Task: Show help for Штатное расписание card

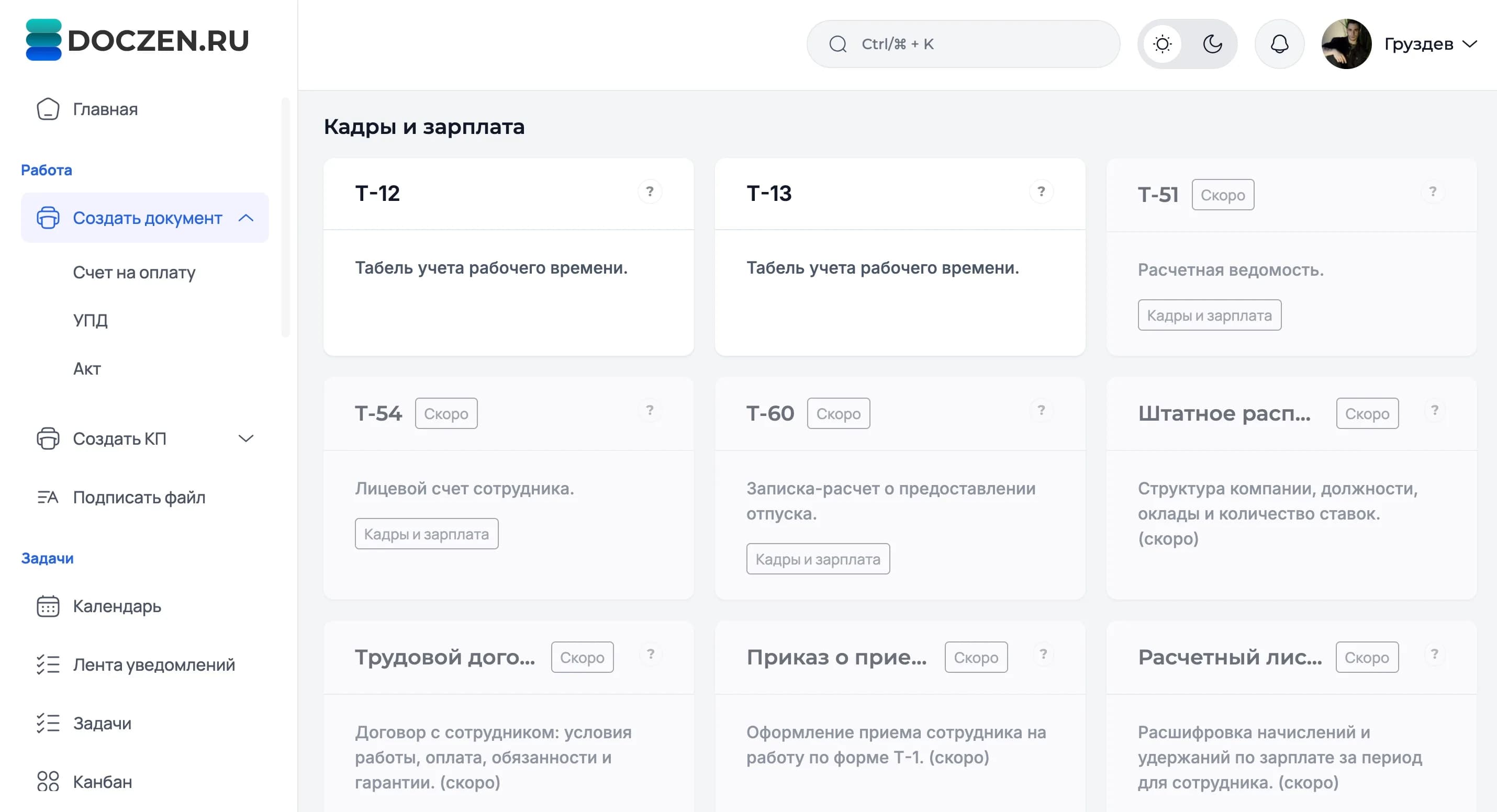Action: pos(1434,410)
